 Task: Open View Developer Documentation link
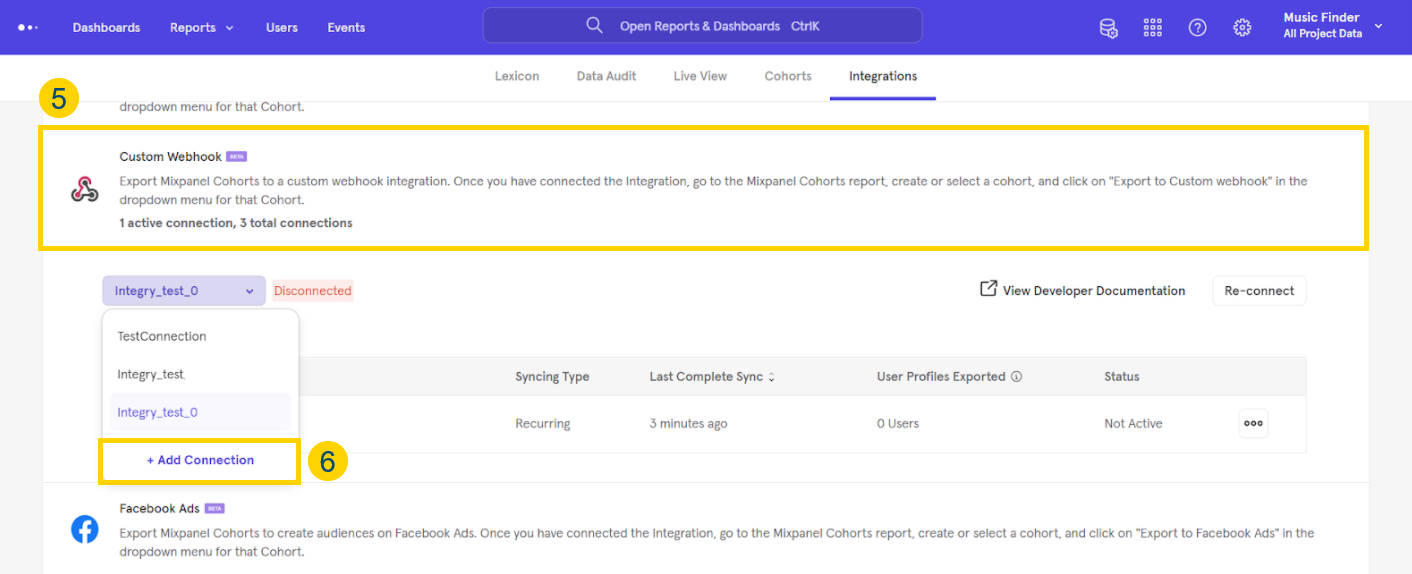[1083, 290]
